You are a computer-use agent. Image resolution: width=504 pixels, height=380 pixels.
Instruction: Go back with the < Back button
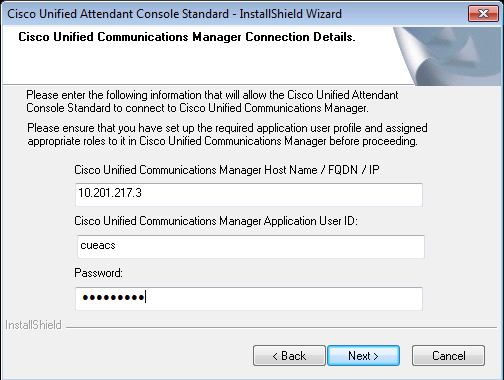point(289,356)
